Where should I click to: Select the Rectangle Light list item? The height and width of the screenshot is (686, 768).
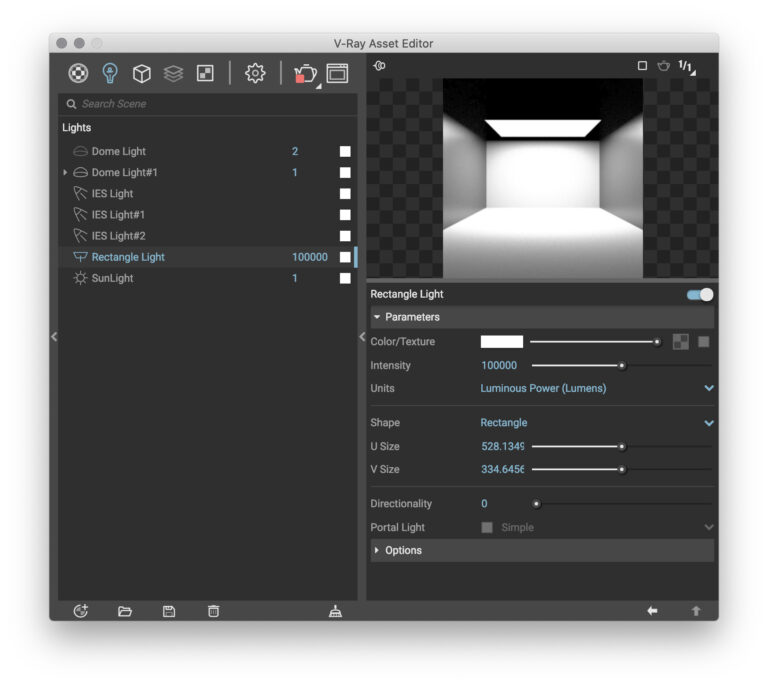click(207, 257)
